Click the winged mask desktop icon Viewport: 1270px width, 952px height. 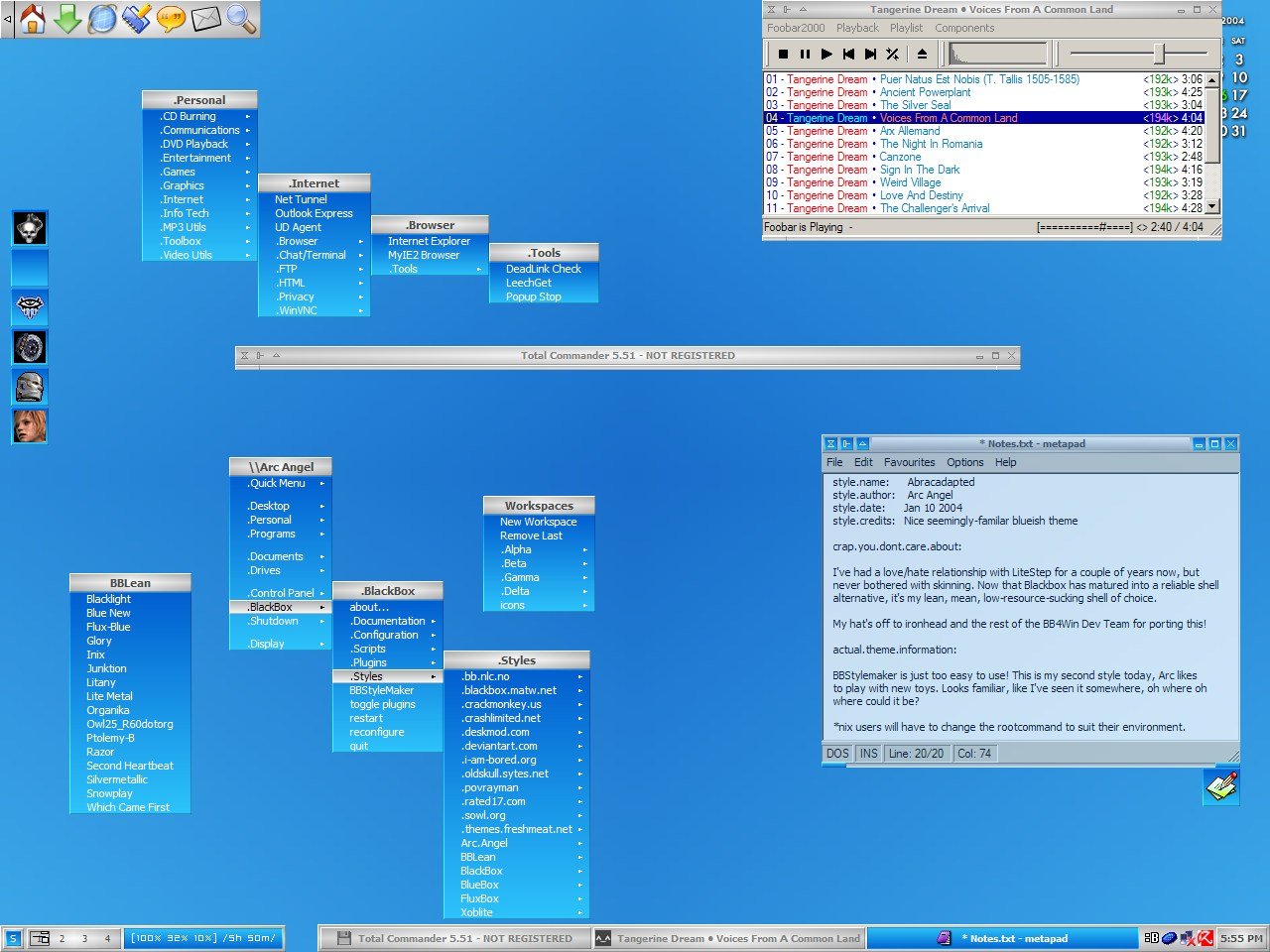click(x=30, y=307)
